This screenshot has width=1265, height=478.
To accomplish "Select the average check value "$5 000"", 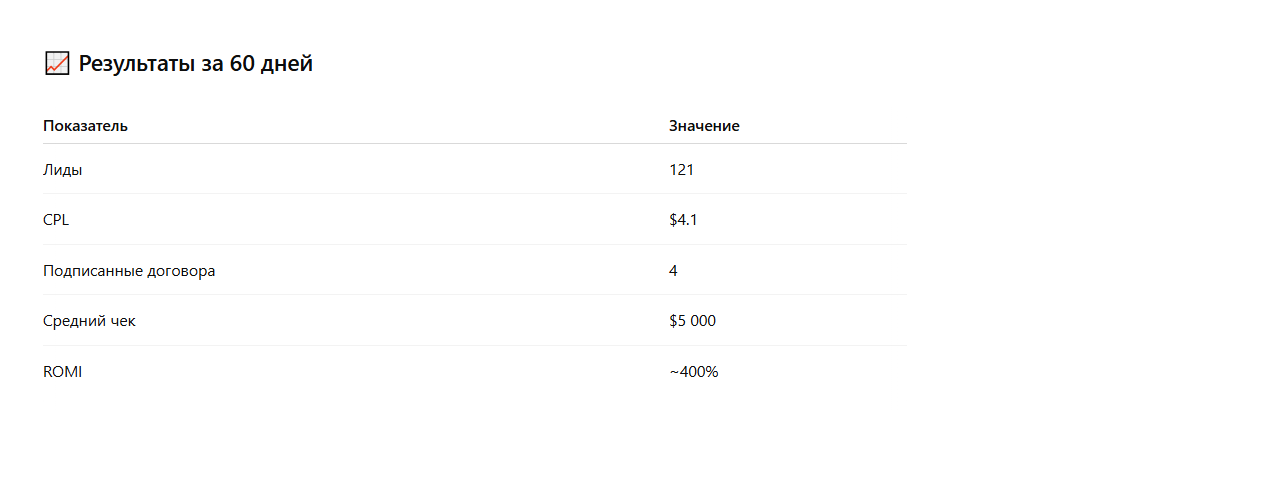I will click(692, 321).
